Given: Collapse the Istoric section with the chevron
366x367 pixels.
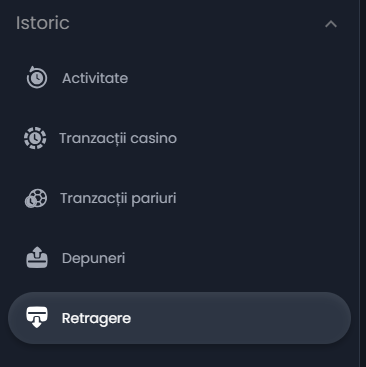Looking at the screenshot, I should coord(331,24).
